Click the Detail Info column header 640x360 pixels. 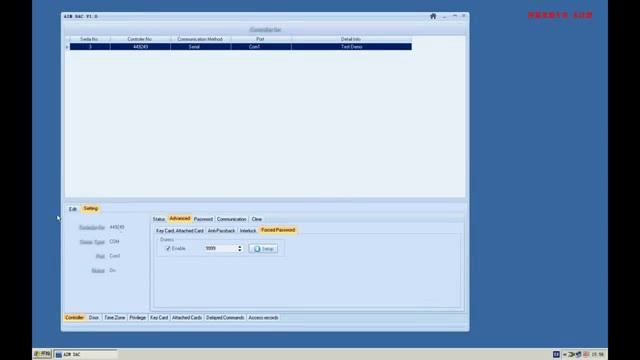coord(351,39)
